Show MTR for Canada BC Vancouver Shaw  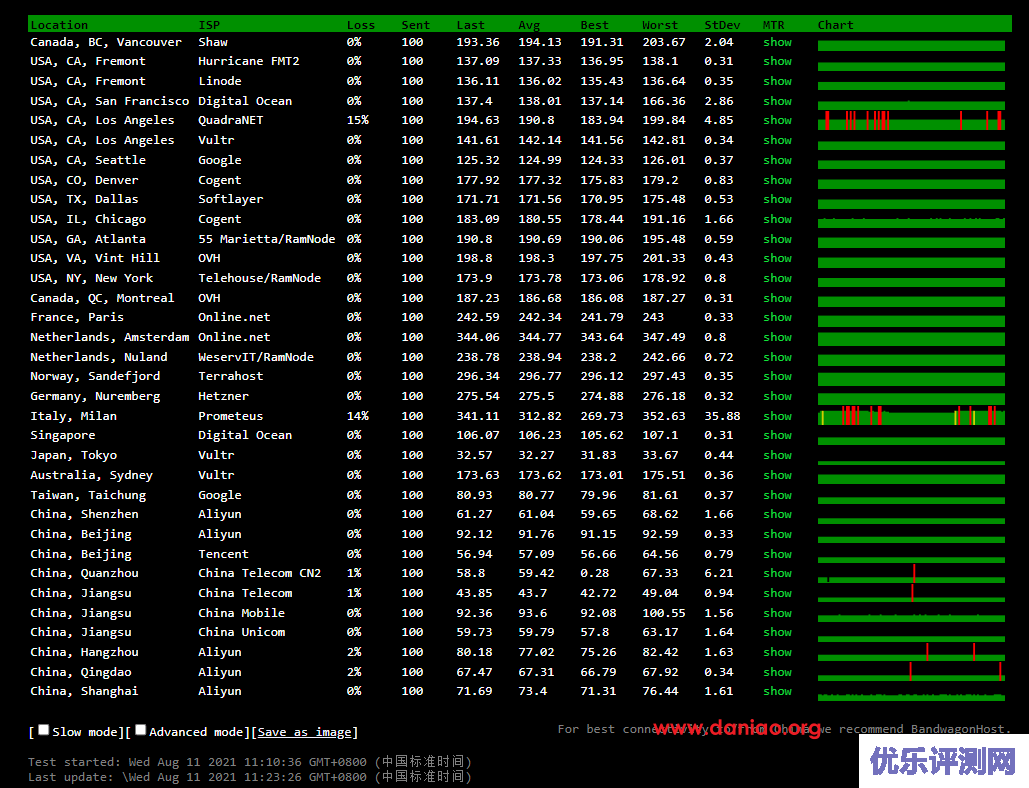pyautogui.click(x=778, y=42)
